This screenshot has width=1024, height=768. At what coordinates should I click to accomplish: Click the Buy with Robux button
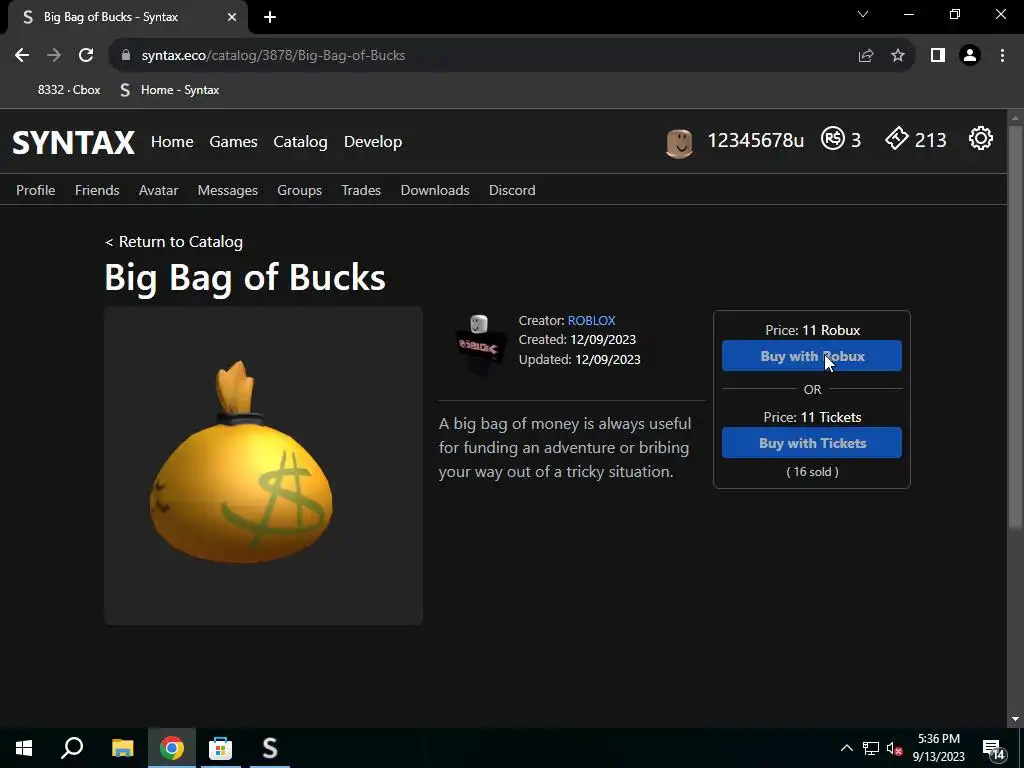pos(812,356)
